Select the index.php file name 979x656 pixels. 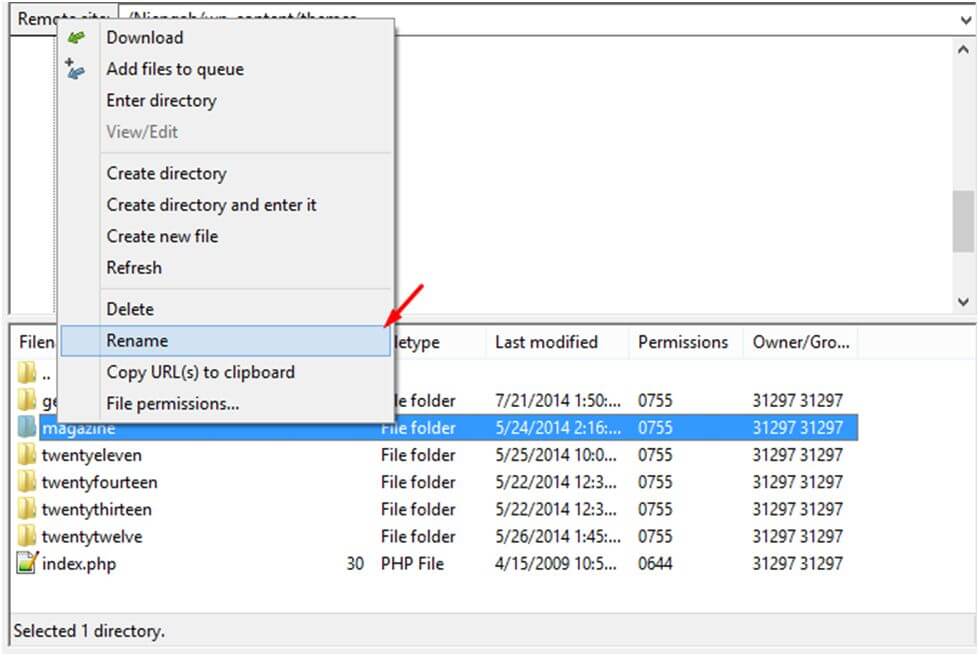click(x=79, y=564)
